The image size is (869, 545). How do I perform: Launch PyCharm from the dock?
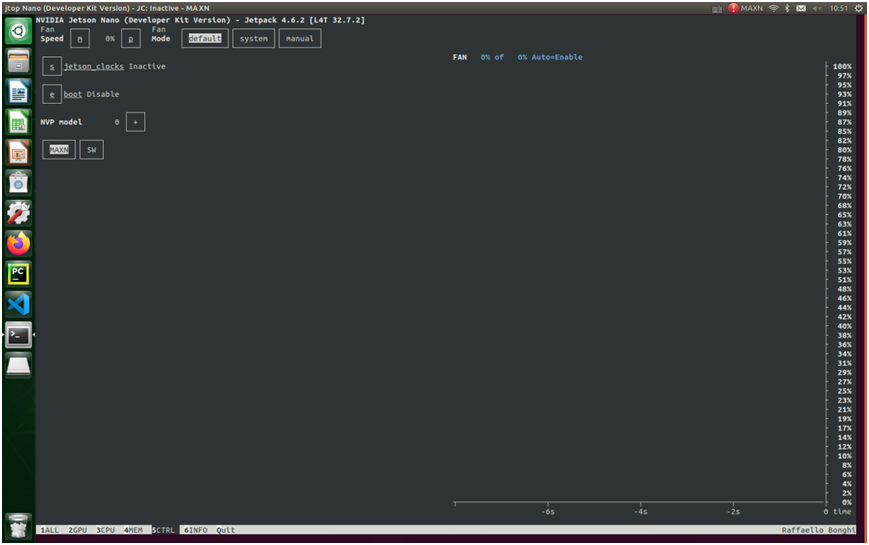coord(18,274)
